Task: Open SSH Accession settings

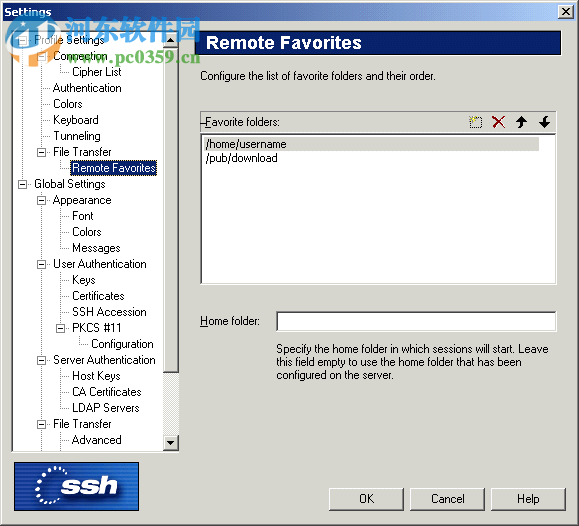Action: point(109,312)
